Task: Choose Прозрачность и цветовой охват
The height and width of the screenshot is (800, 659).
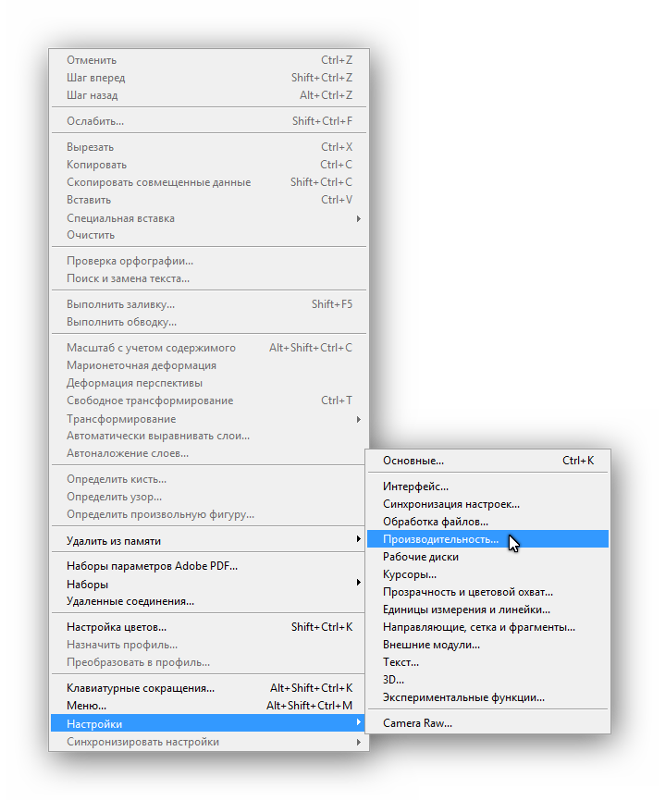Action: (x=488, y=592)
